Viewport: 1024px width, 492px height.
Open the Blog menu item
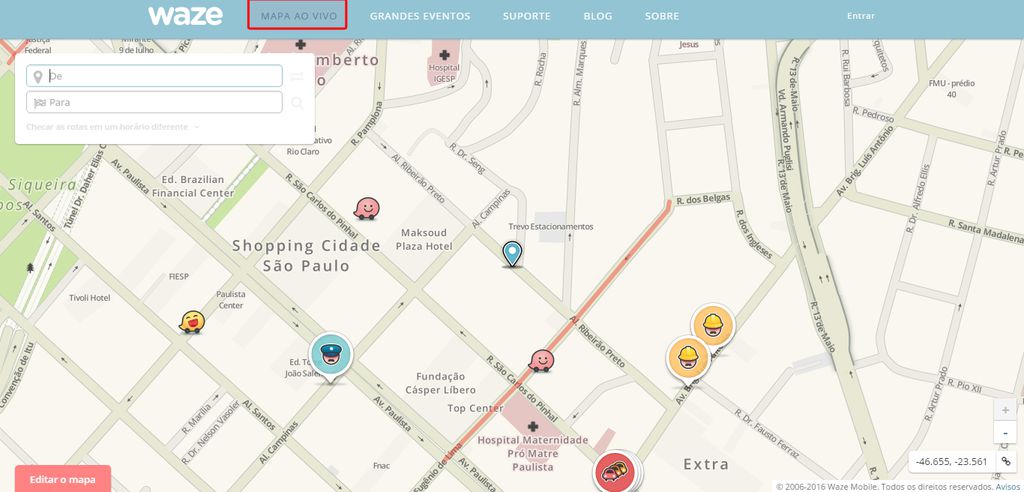[598, 16]
